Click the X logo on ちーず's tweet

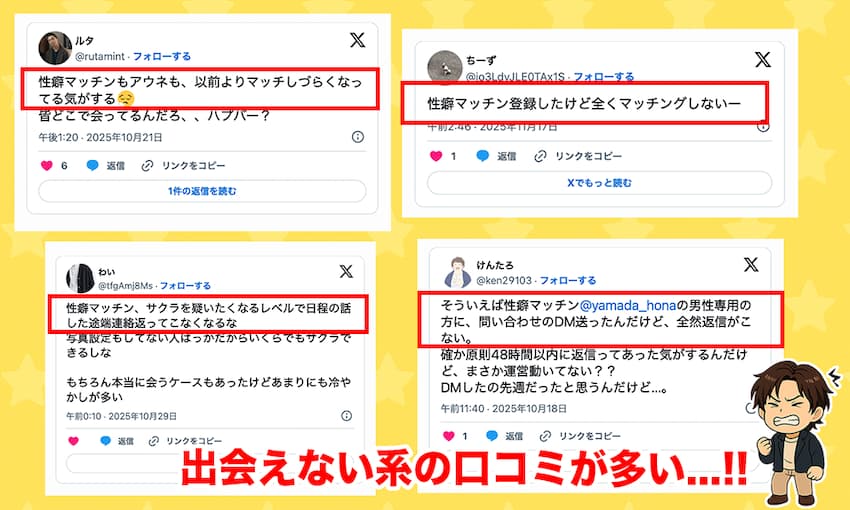[x=763, y=59]
